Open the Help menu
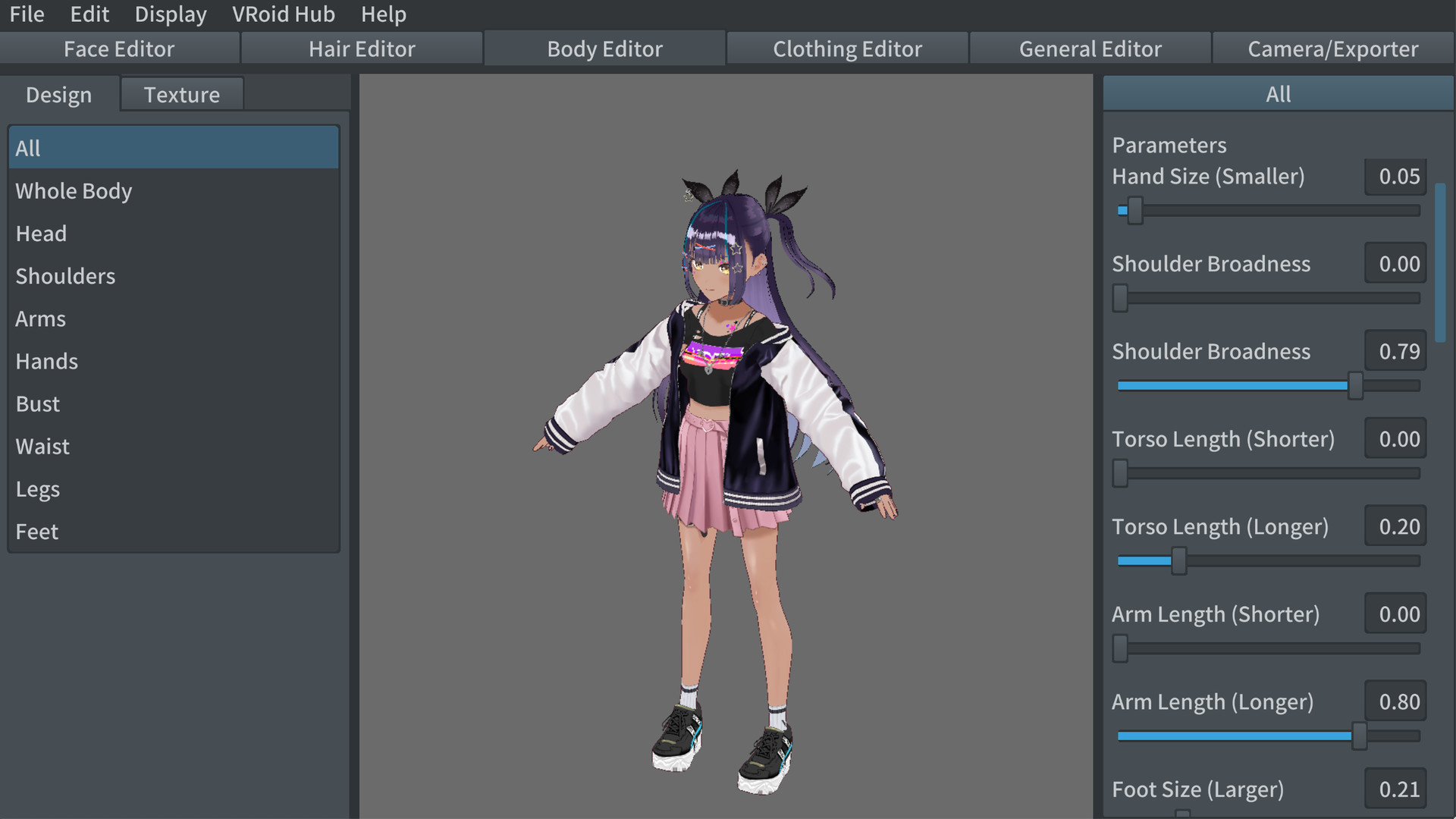 pyautogui.click(x=383, y=14)
